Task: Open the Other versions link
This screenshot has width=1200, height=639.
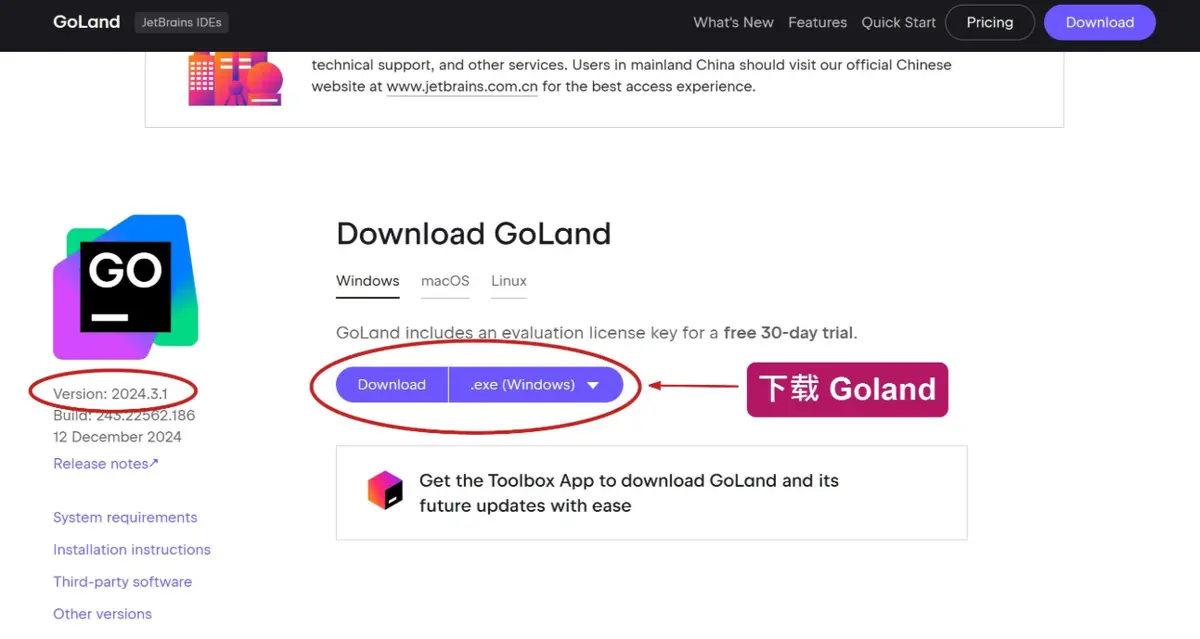Action: click(x=102, y=613)
